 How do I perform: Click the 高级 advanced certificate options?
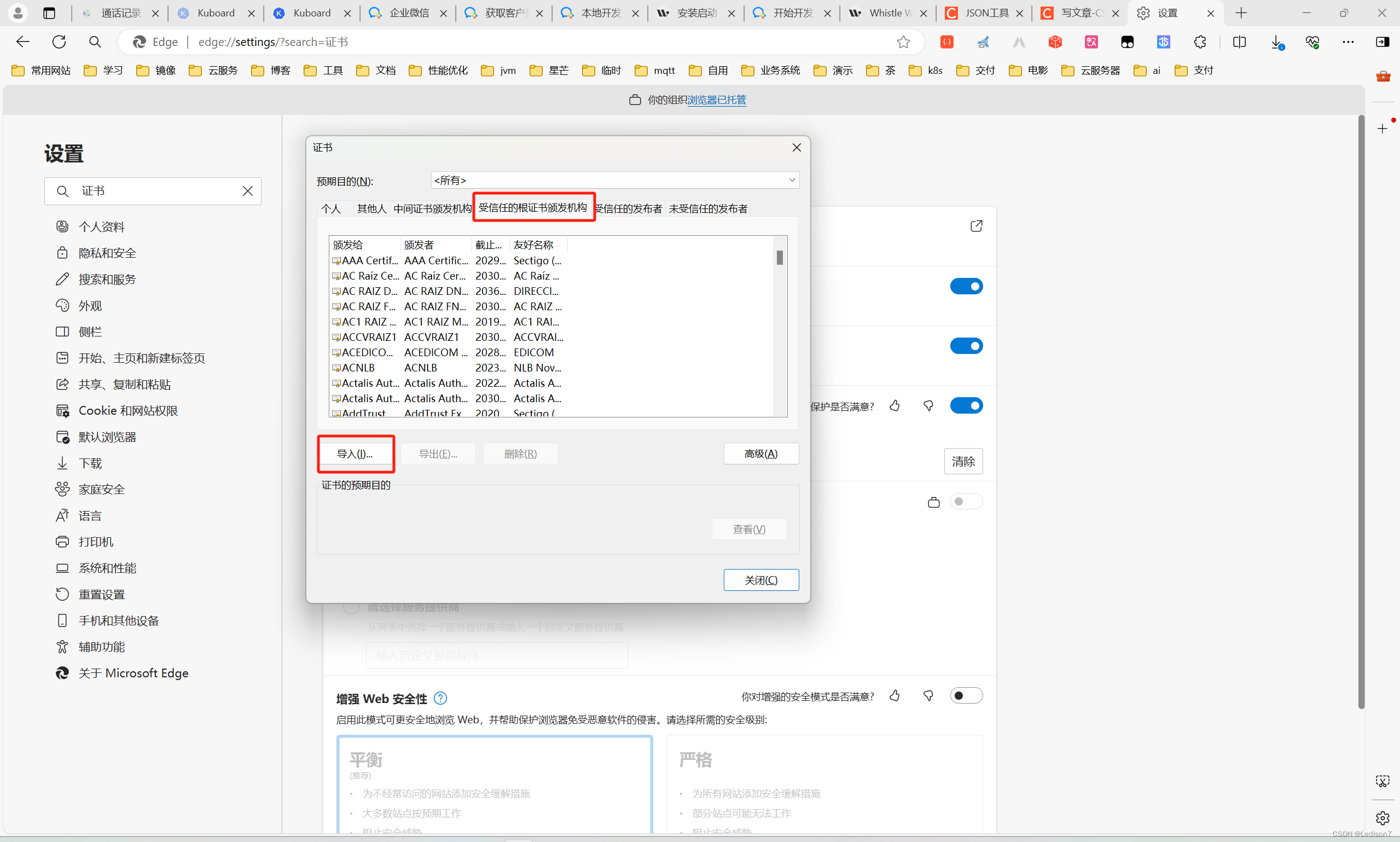pyautogui.click(x=761, y=454)
